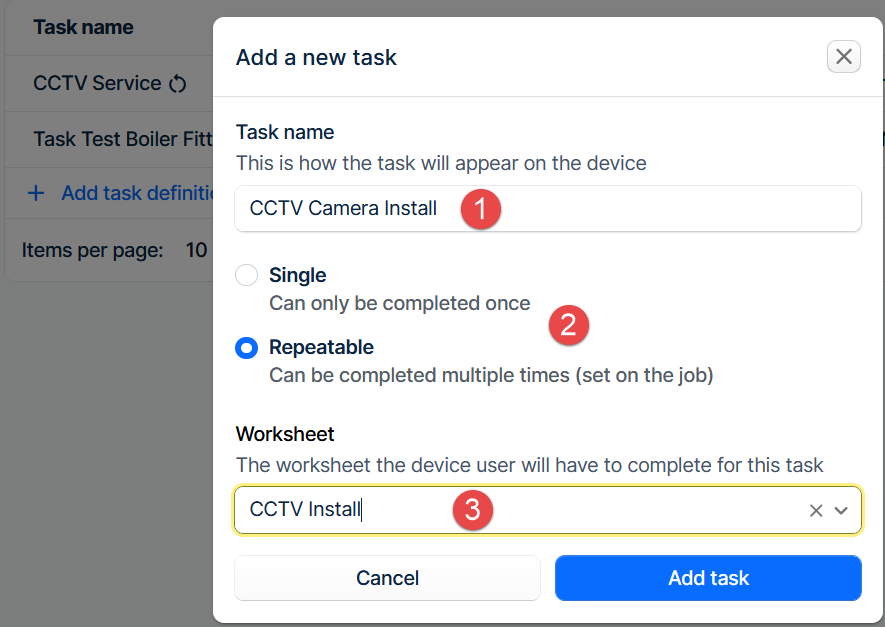This screenshot has height=627, width=885.
Task: Click the red number 2 badge
Action: tap(569, 324)
